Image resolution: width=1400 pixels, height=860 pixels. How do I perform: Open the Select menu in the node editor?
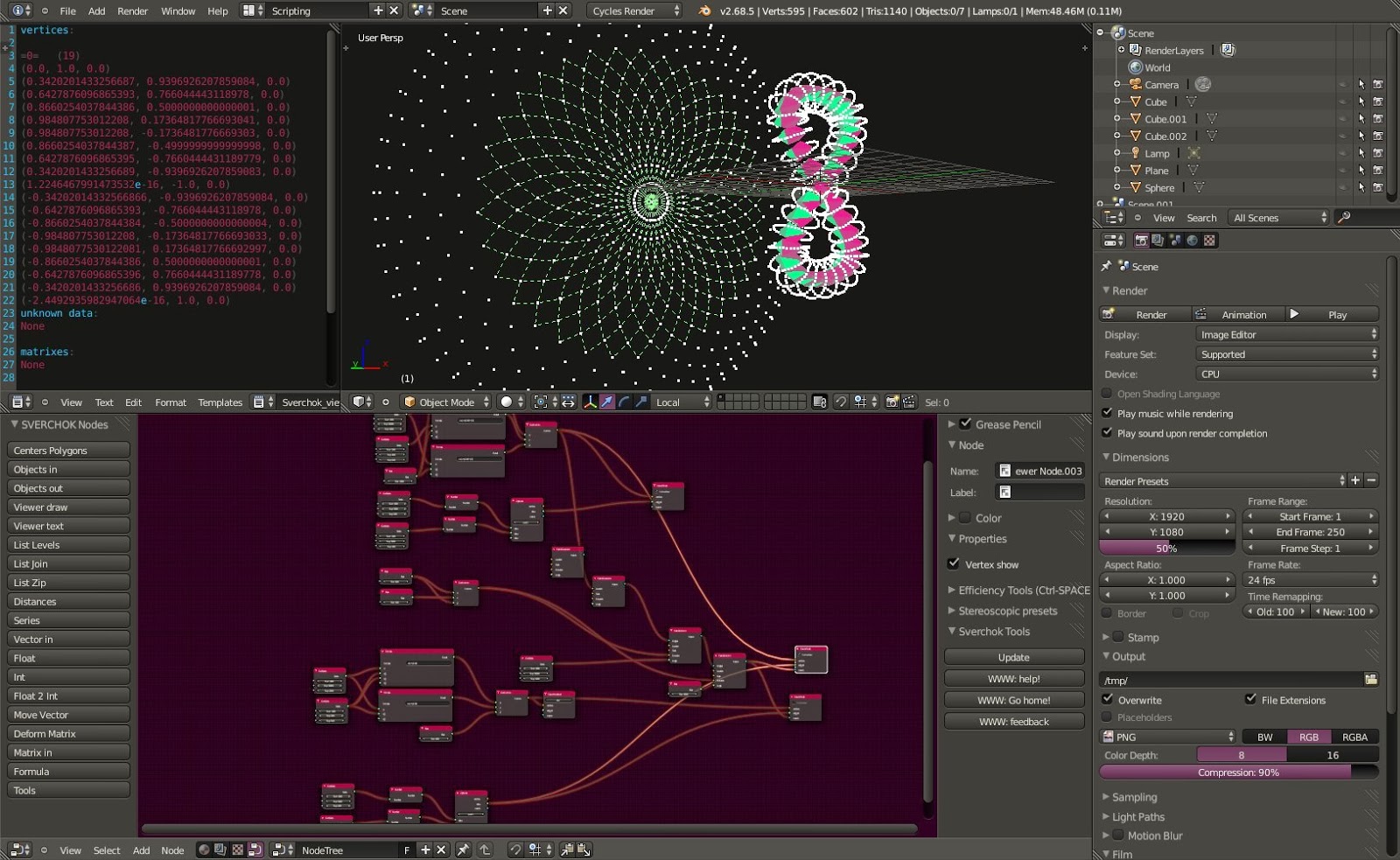[x=107, y=850]
